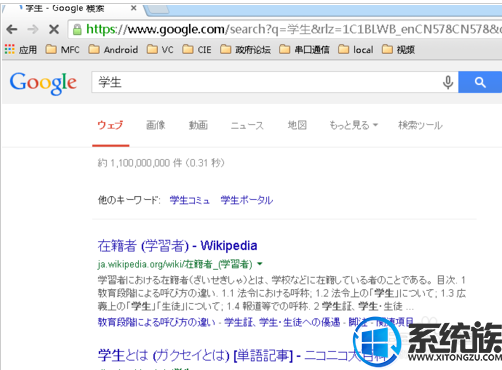Open a new browser tab
Viewport: 502px width, 370px height.
[x=157, y=9]
